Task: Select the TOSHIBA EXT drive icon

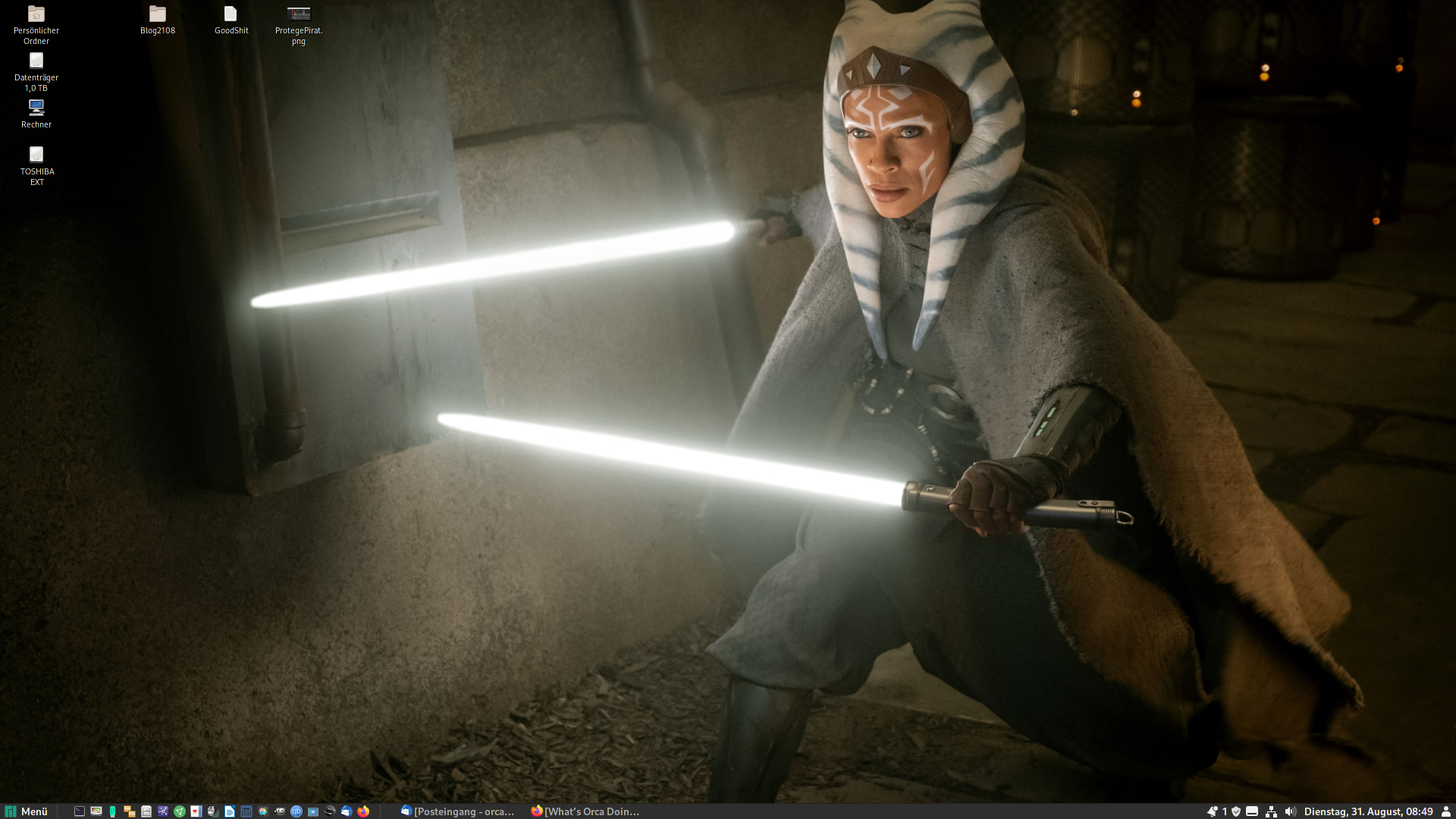Action: click(x=36, y=166)
